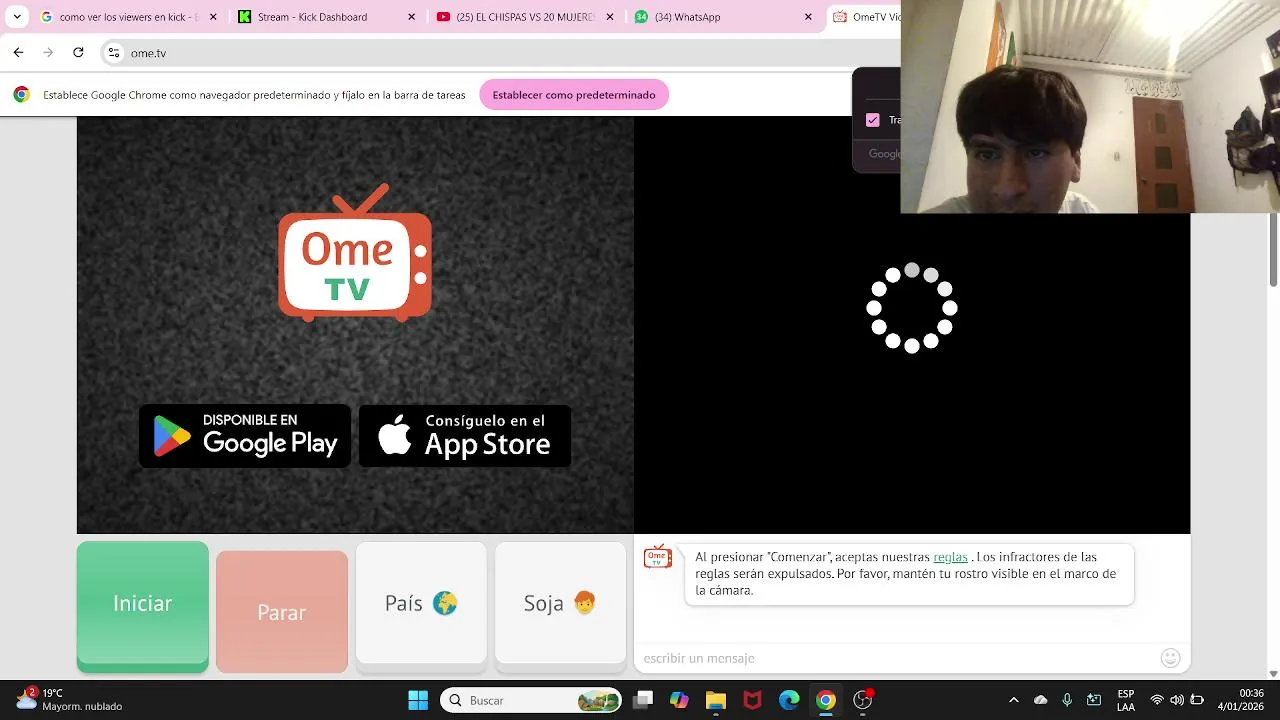Click the Chrome taskbar icon
This screenshot has width=1280, height=720.
coord(825,700)
